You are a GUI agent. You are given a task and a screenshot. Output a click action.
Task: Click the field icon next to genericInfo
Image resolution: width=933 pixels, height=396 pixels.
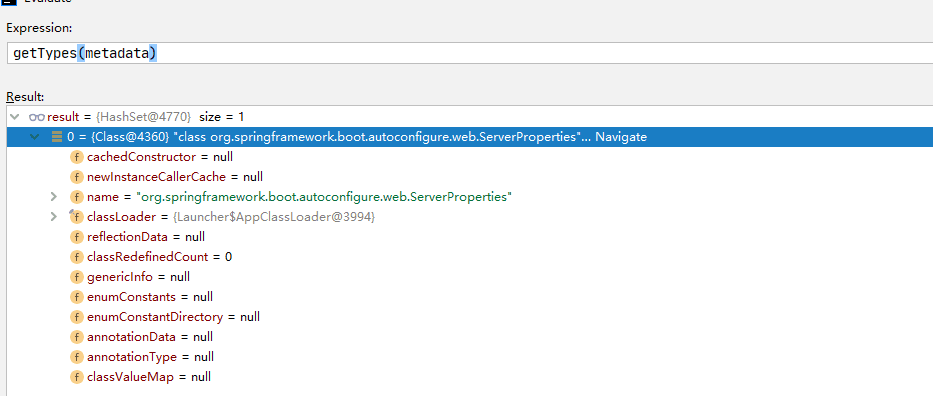click(x=77, y=277)
